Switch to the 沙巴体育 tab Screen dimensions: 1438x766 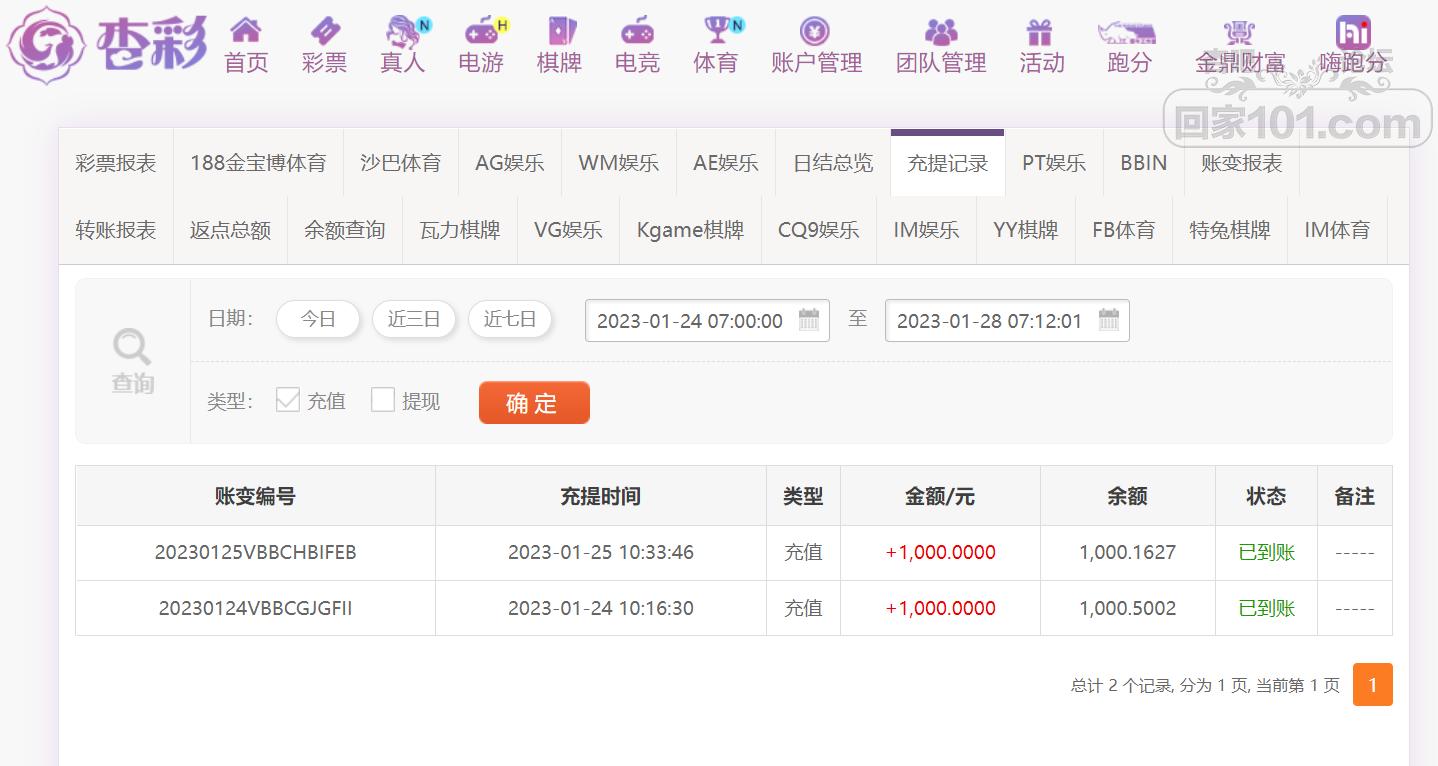point(401,163)
